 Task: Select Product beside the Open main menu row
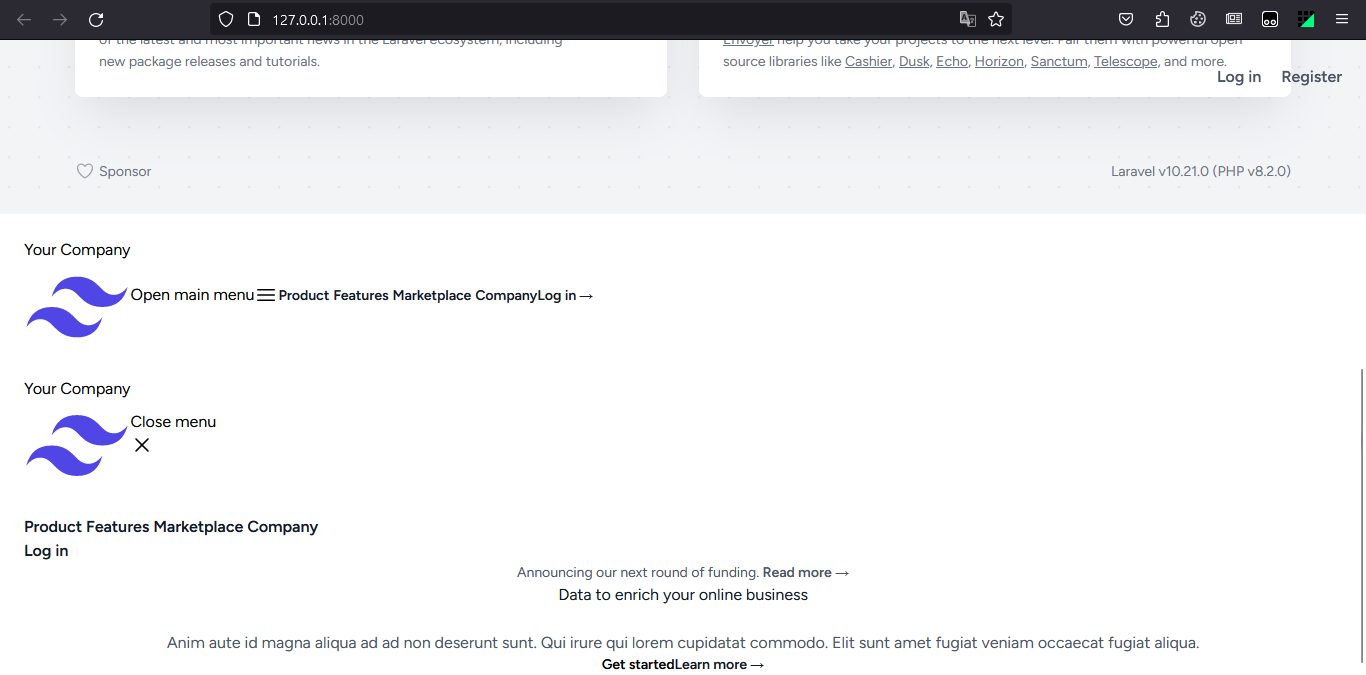click(x=304, y=296)
